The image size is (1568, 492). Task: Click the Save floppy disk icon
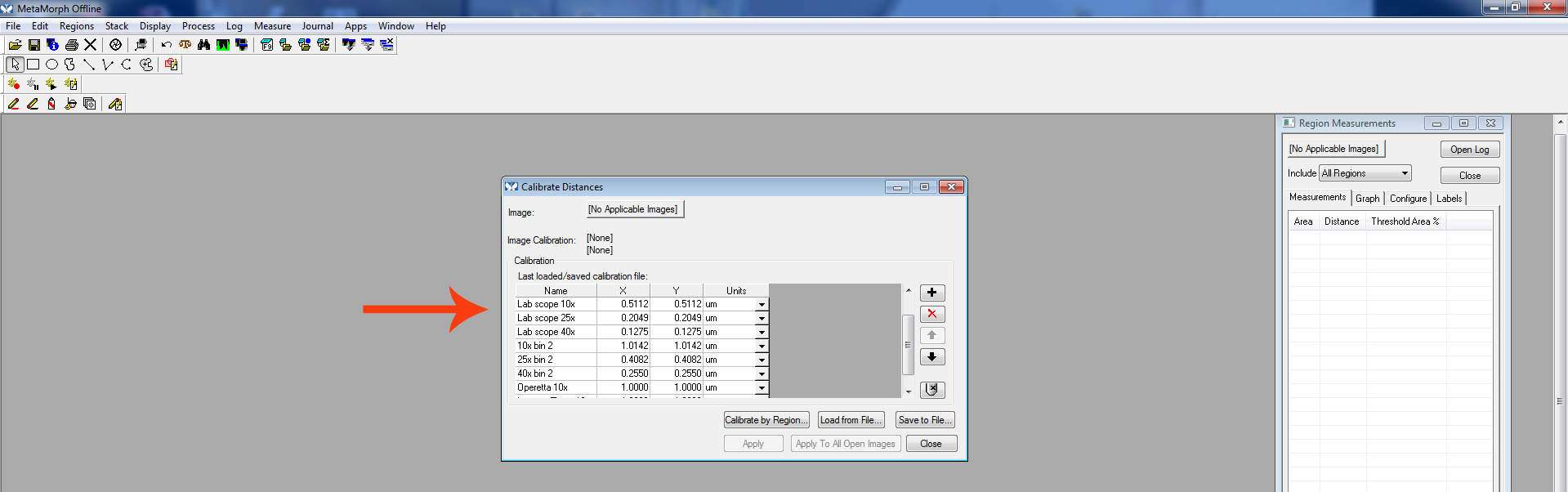click(34, 45)
